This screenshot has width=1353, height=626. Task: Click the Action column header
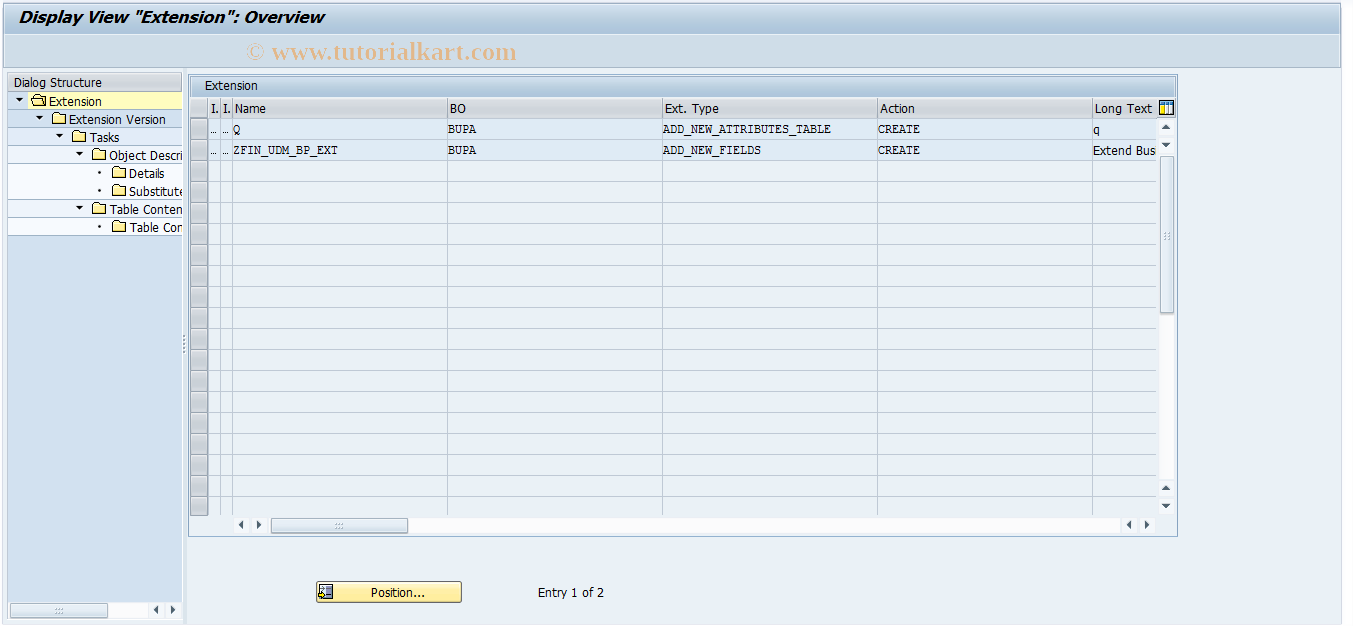(x=985, y=108)
